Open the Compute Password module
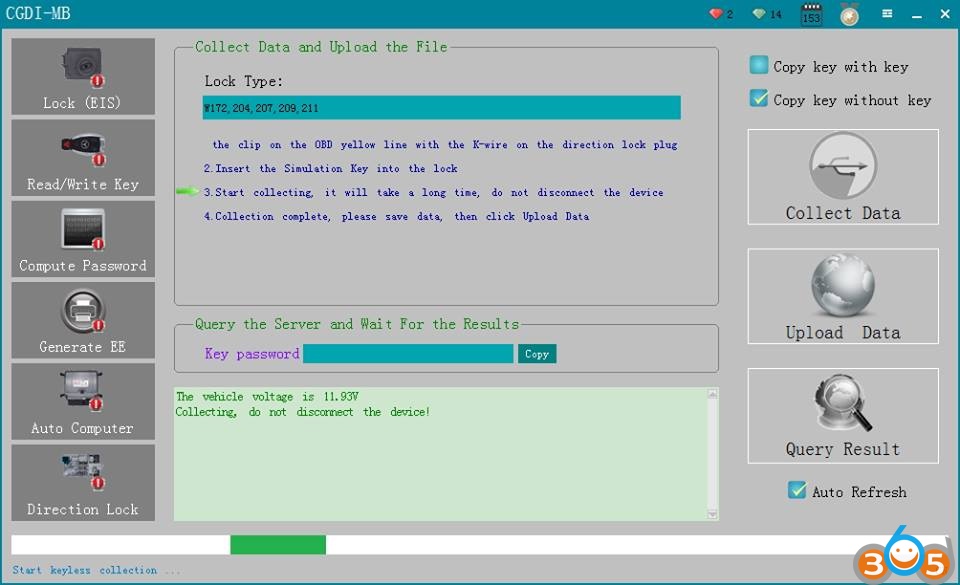 click(x=83, y=239)
